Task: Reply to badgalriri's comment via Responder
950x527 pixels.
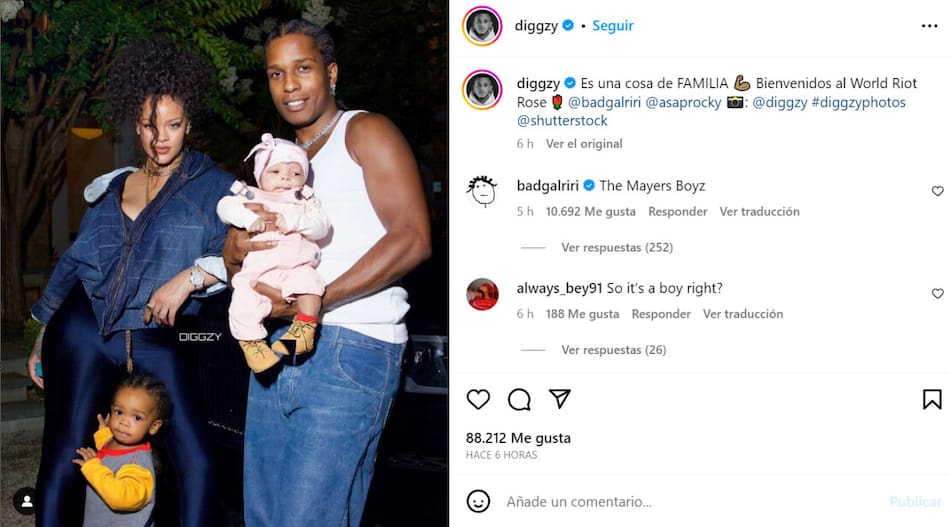Action: pos(677,211)
